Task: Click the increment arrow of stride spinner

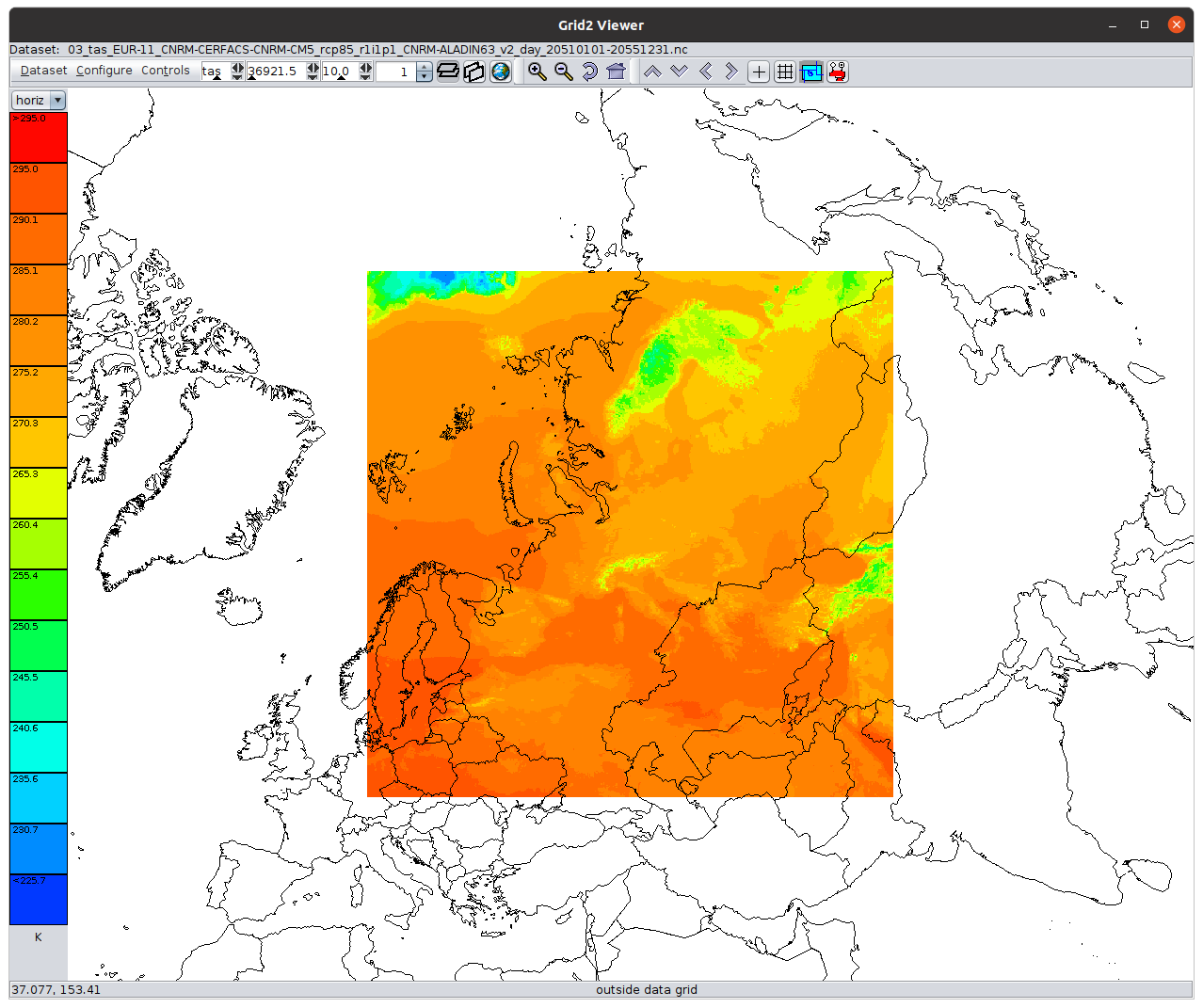Action: (x=425, y=67)
